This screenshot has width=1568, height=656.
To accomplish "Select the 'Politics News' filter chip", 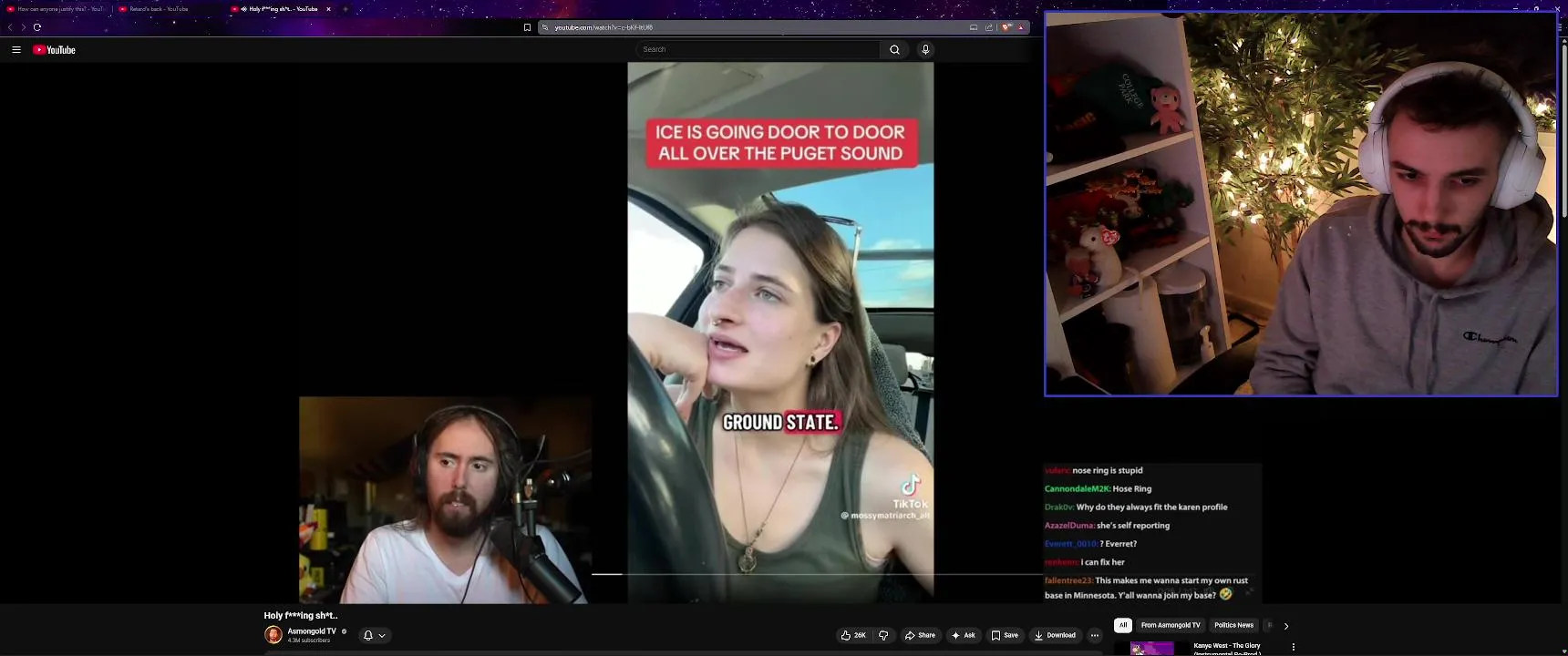I will [1233, 625].
